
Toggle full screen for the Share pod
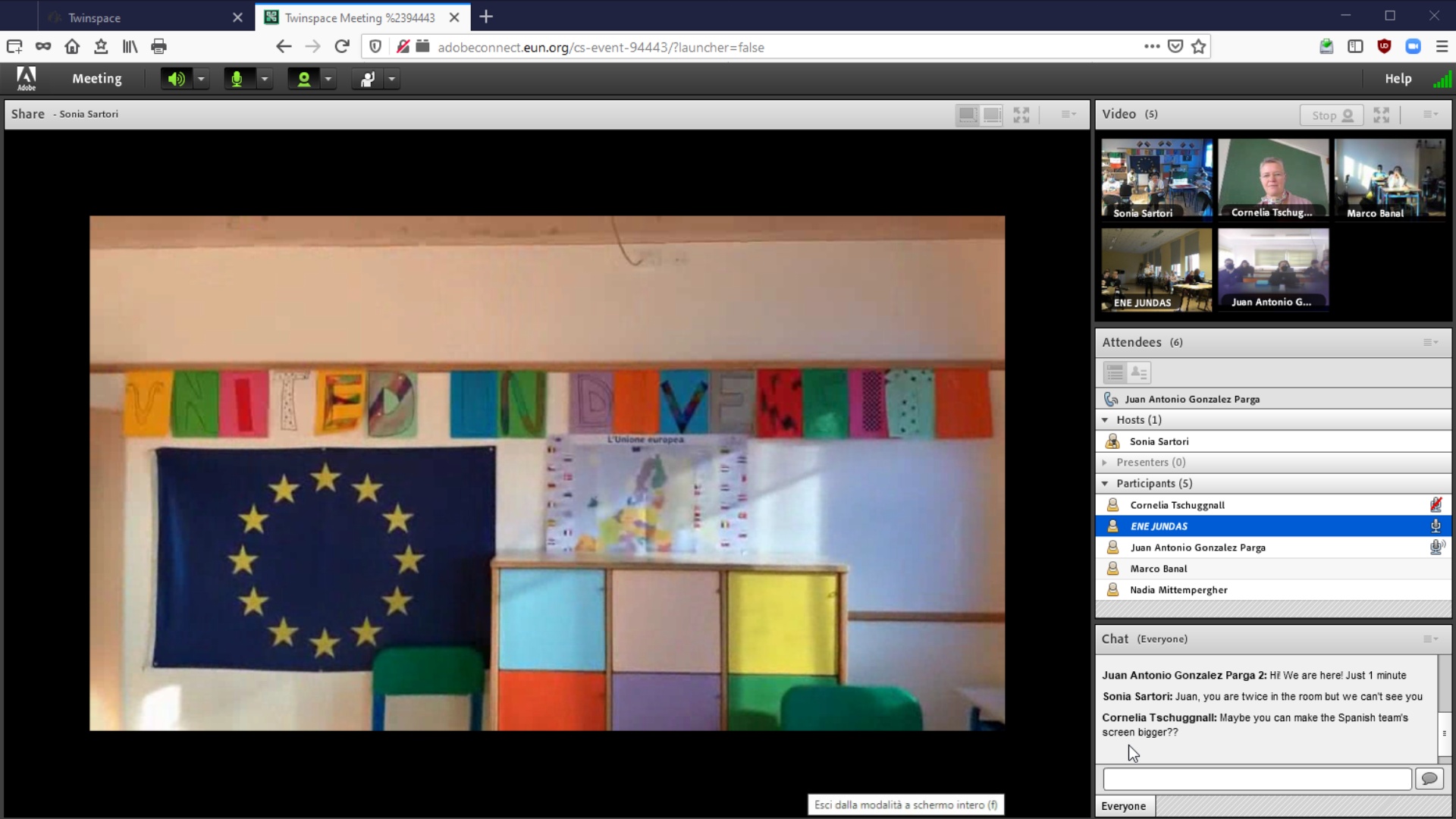tap(1021, 115)
